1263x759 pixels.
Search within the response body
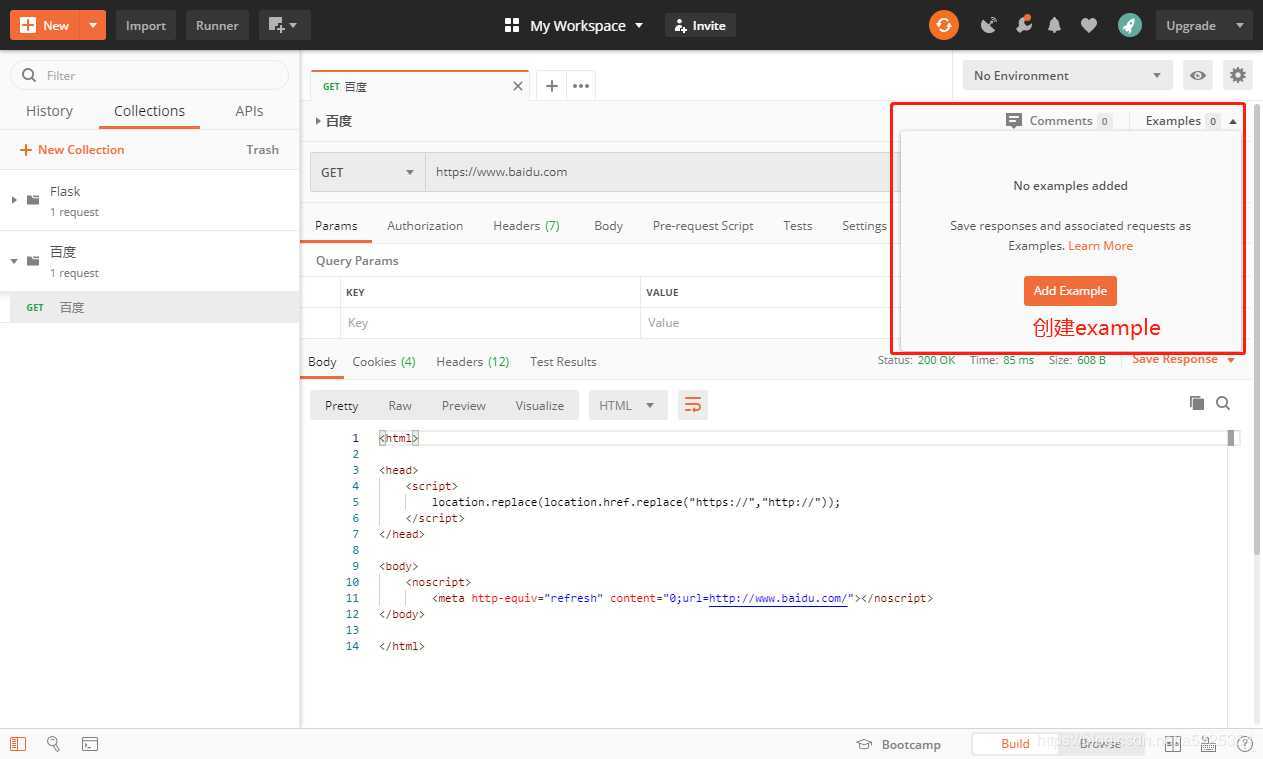1223,403
